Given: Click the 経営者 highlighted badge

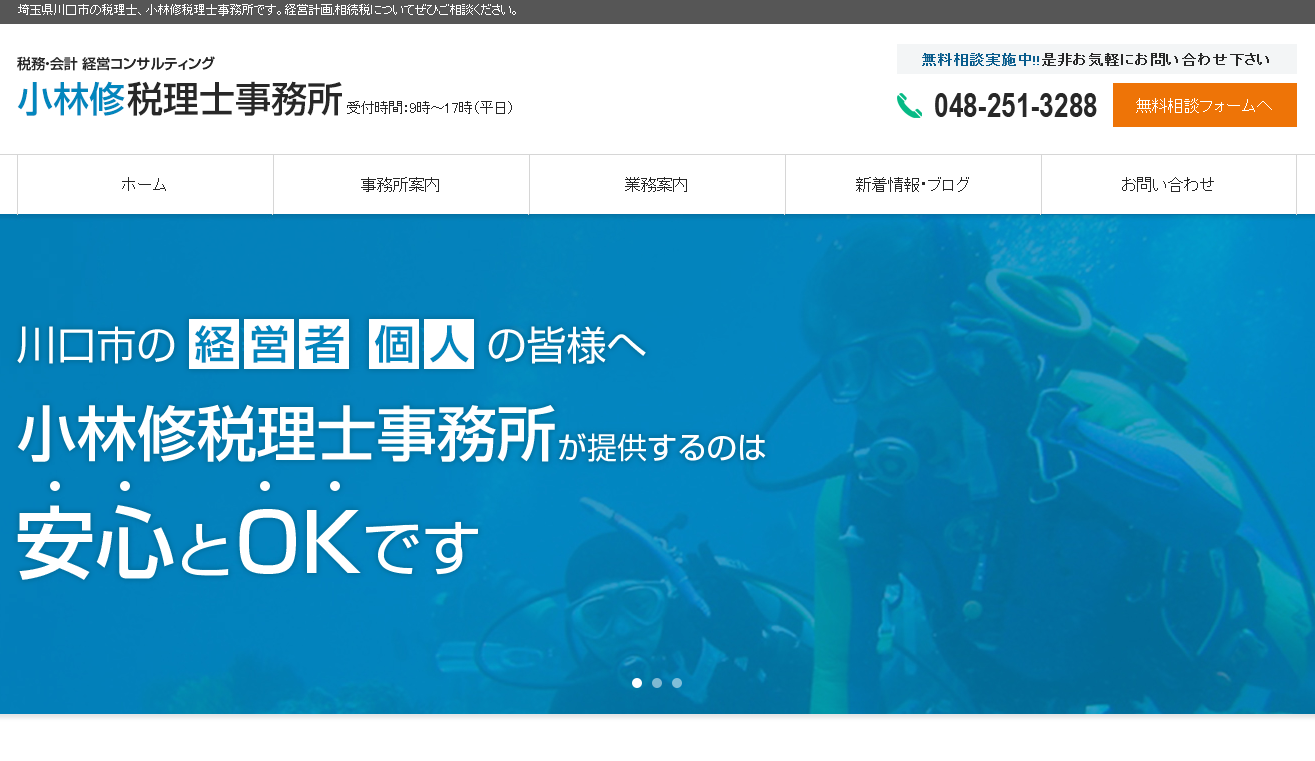Looking at the screenshot, I should coord(270,343).
